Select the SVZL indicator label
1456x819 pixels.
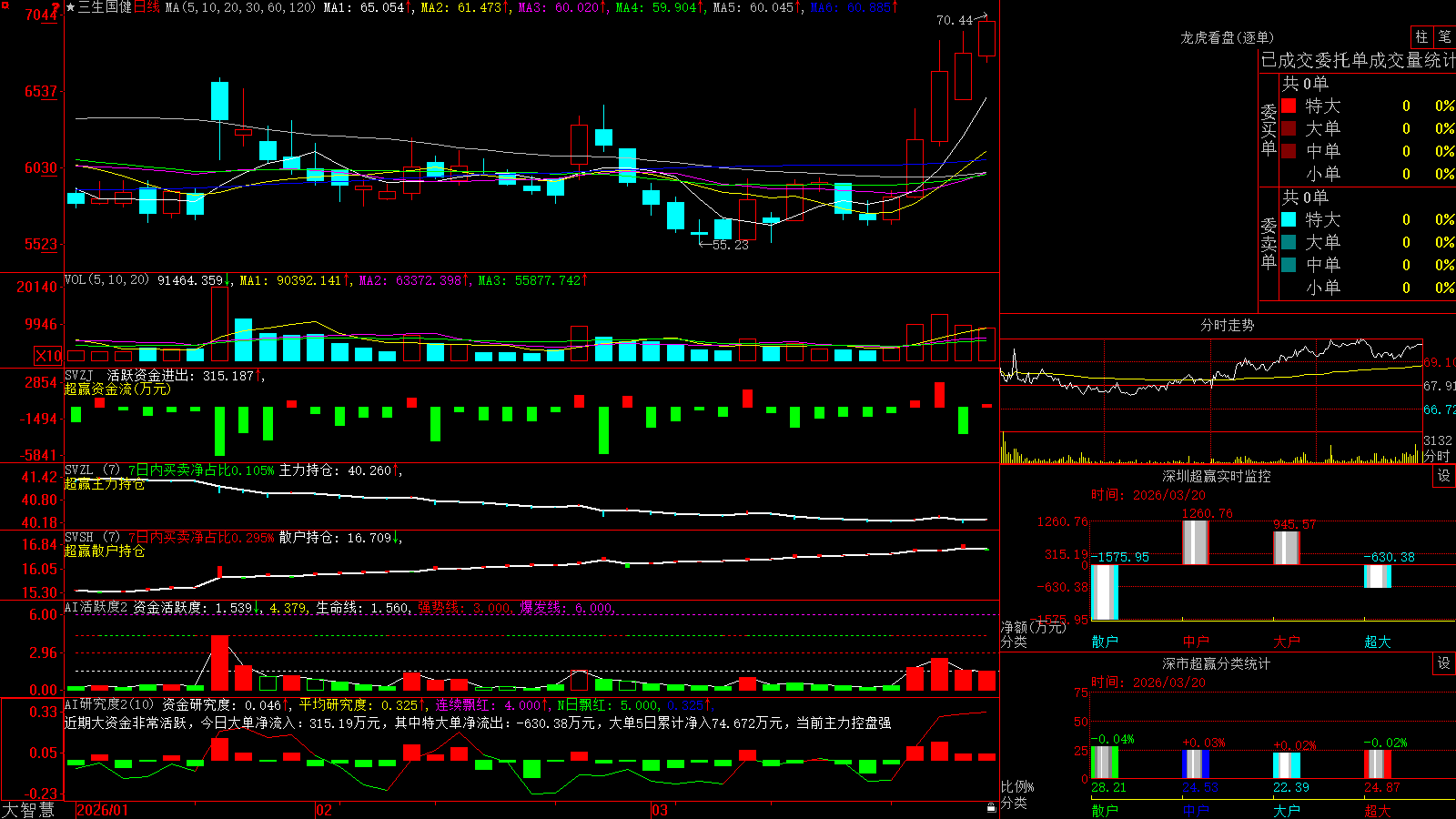[79, 470]
